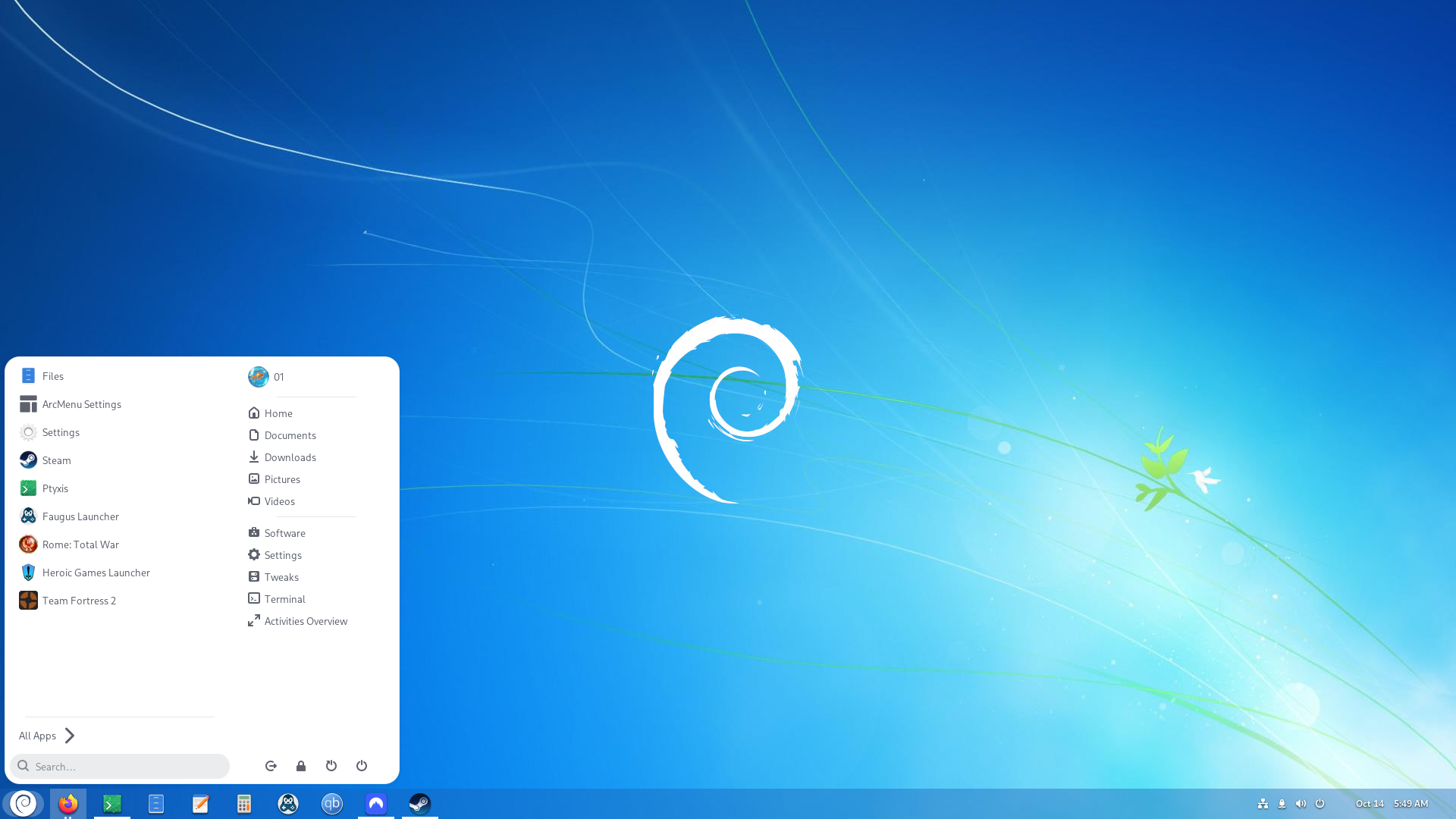This screenshot has height=819, width=1456.
Task: Click the user avatar labeled 01
Action: (x=259, y=377)
